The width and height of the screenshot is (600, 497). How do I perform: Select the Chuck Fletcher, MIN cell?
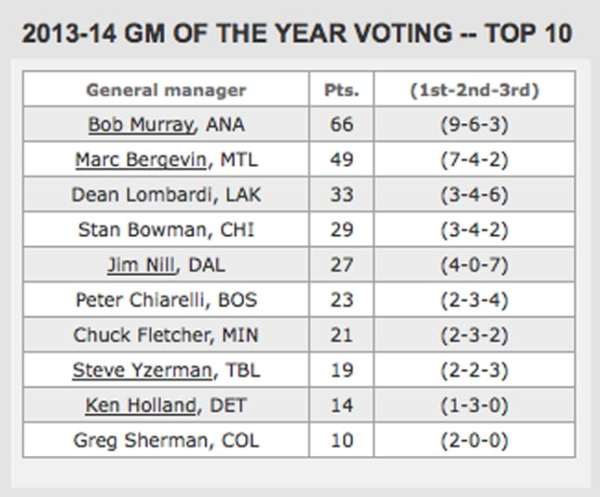[x=166, y=335]
